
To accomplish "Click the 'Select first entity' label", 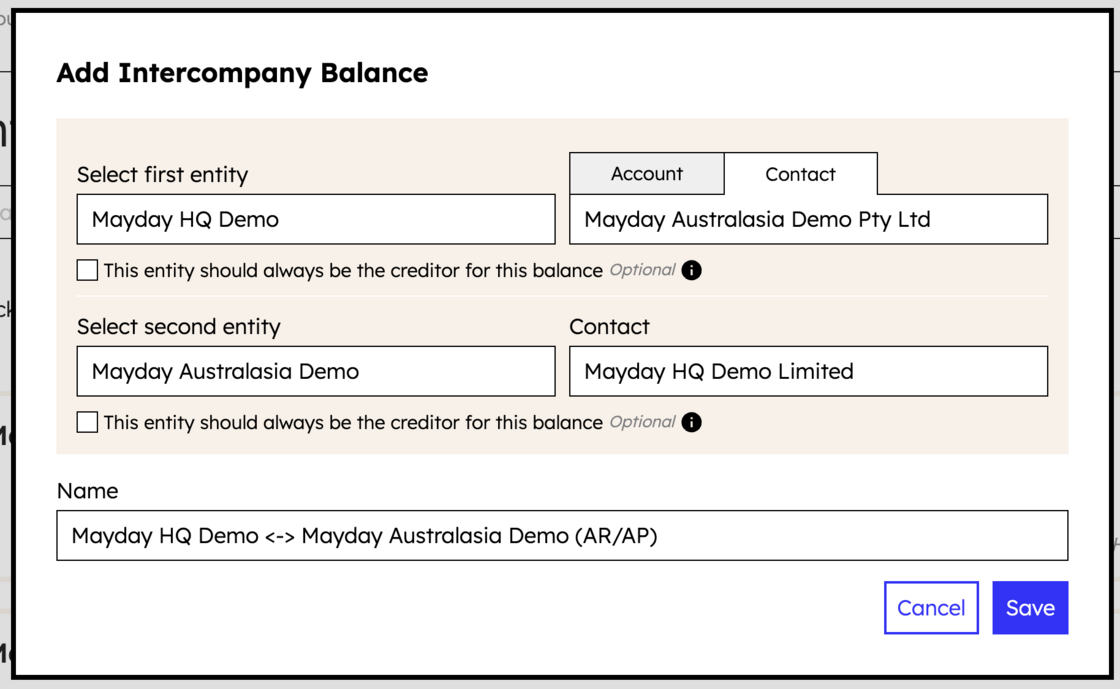I will coord(162,175).
